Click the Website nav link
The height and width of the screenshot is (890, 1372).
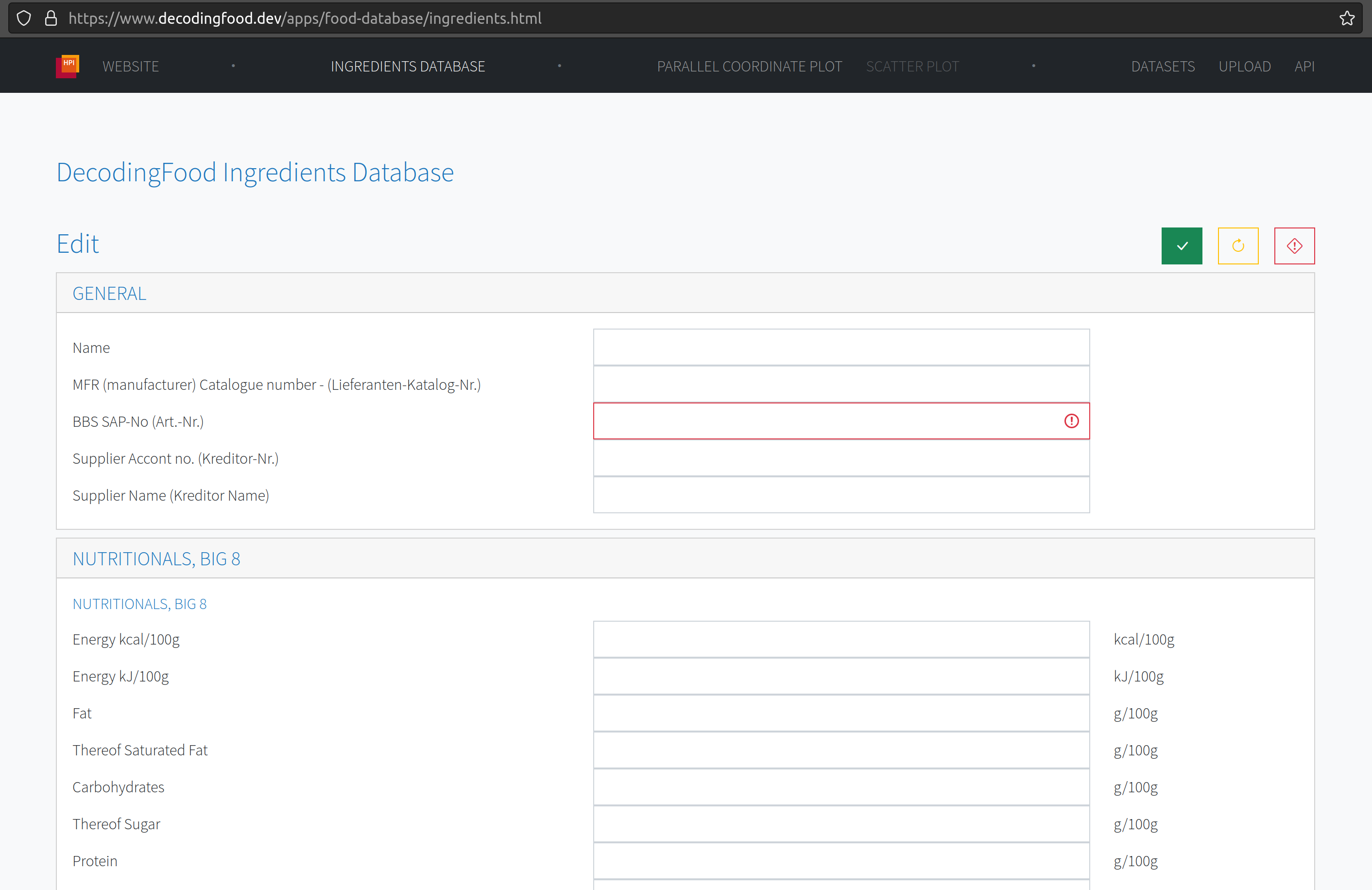click(x=130, y=66)
